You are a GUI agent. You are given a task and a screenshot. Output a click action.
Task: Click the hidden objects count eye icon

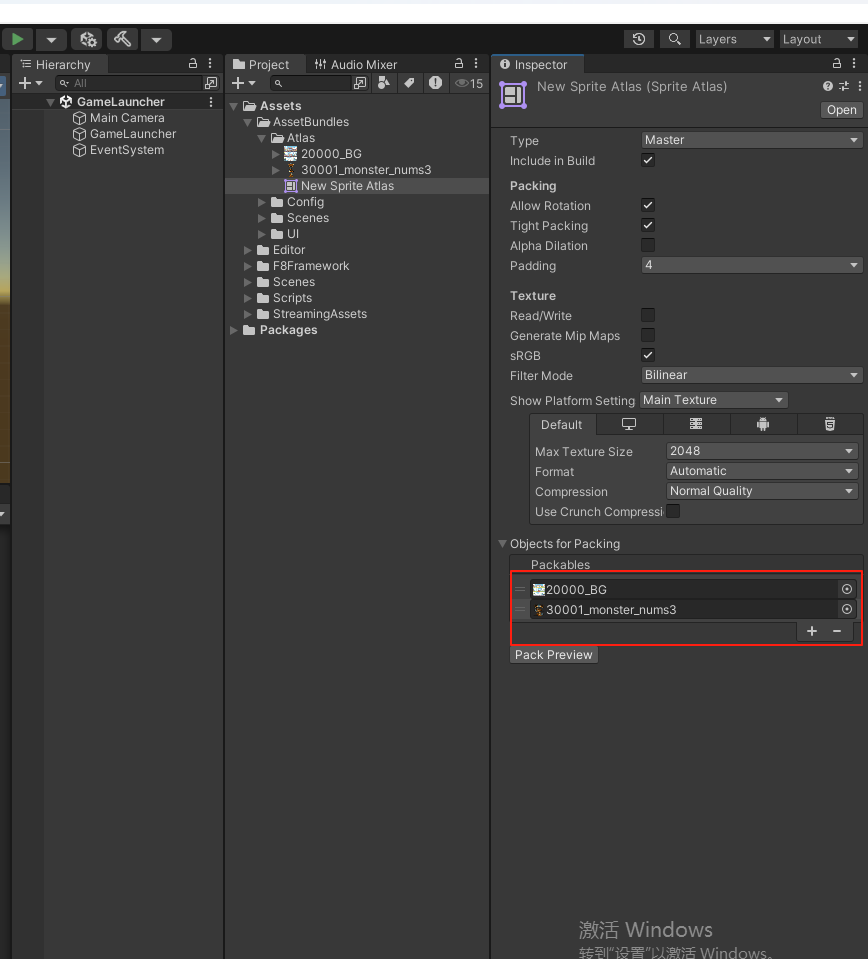tap(462, 83)
